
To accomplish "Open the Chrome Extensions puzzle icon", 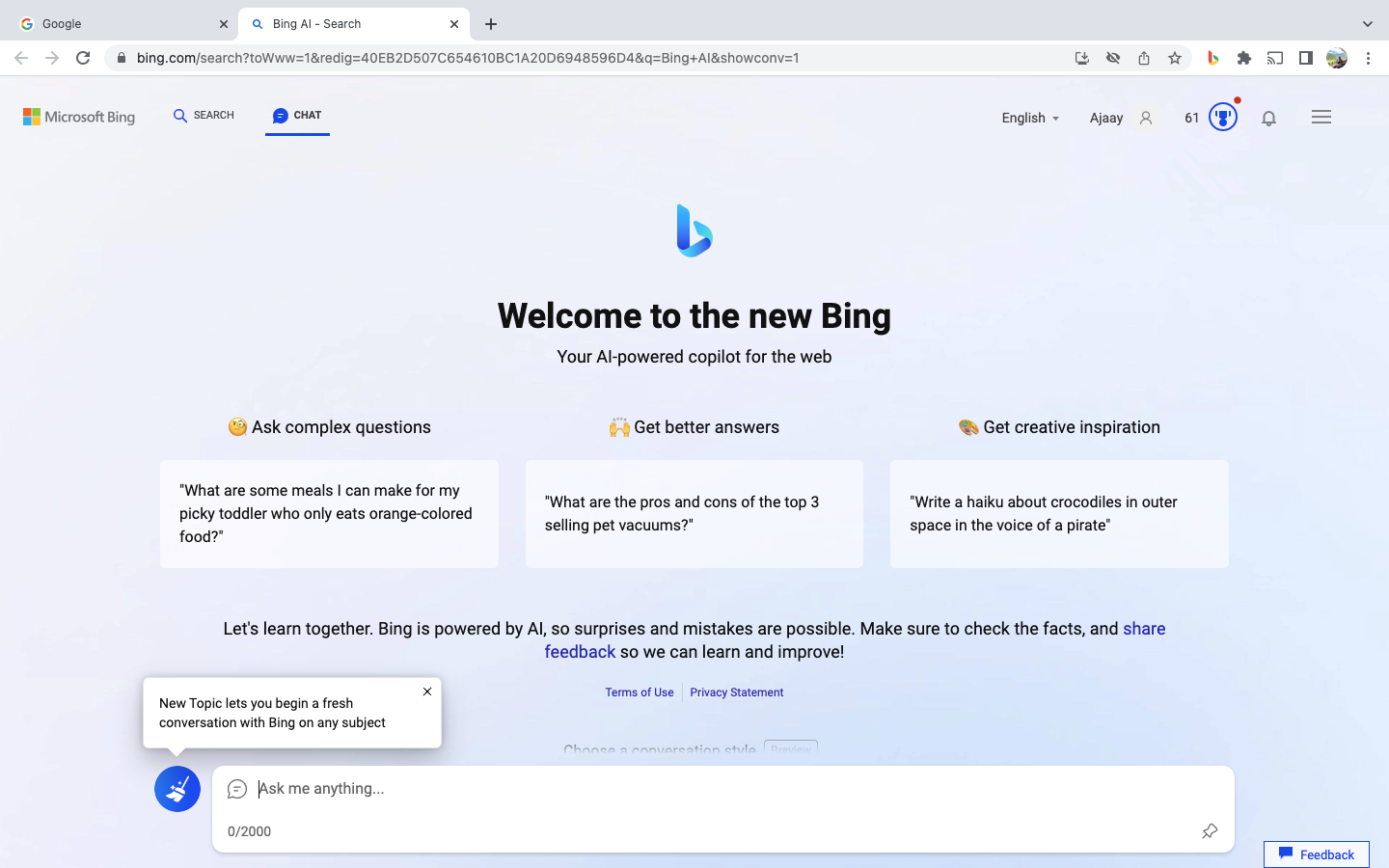I will point(1244,58).
